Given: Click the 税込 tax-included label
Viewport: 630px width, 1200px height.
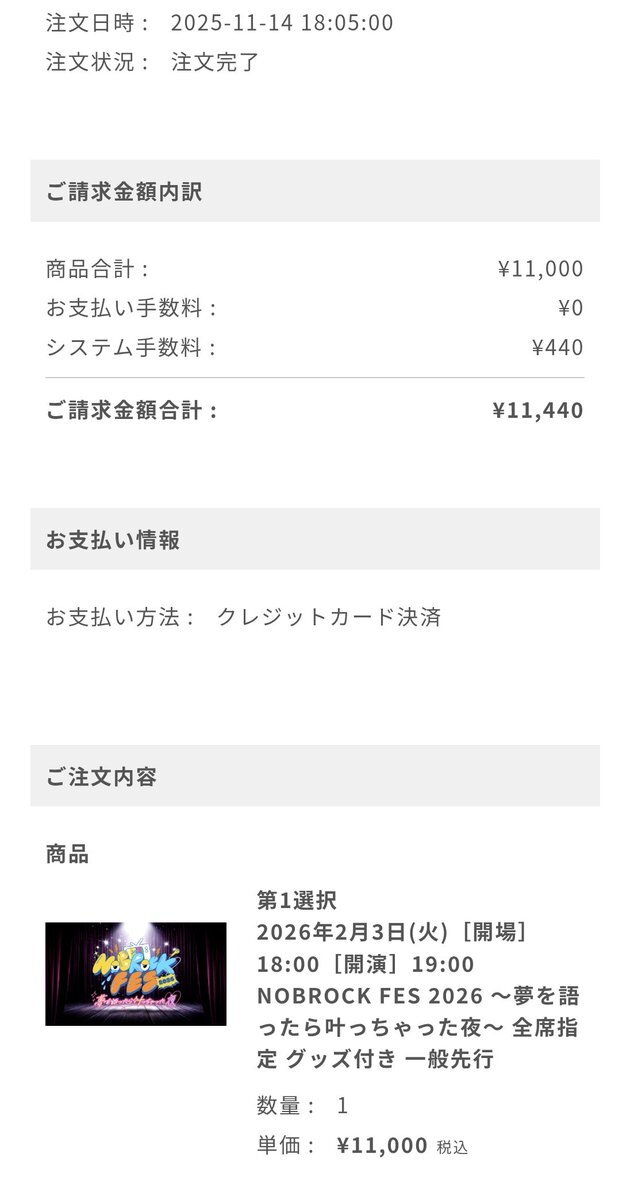Looking at the screenshot, I should [x=452, y=1148].
